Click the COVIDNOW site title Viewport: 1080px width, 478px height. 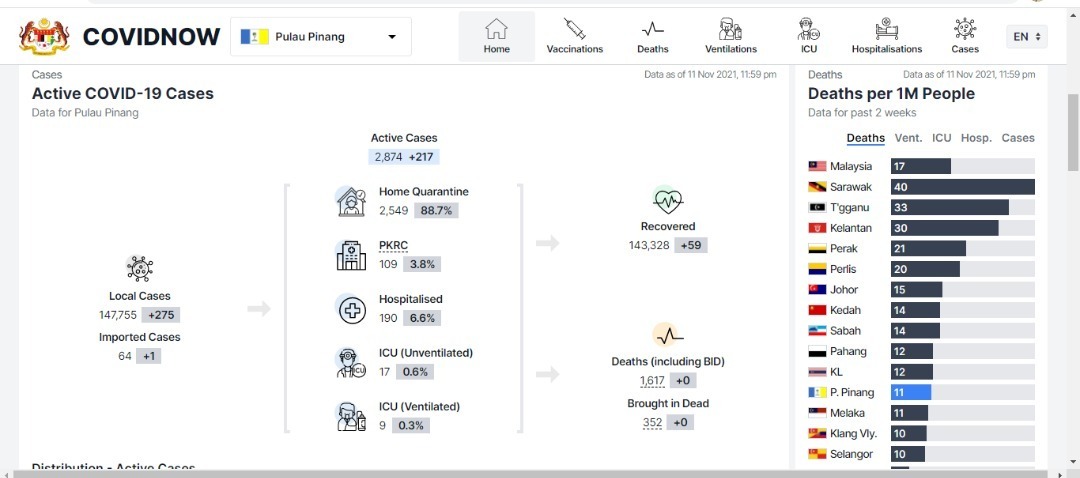tap(152, 37)
